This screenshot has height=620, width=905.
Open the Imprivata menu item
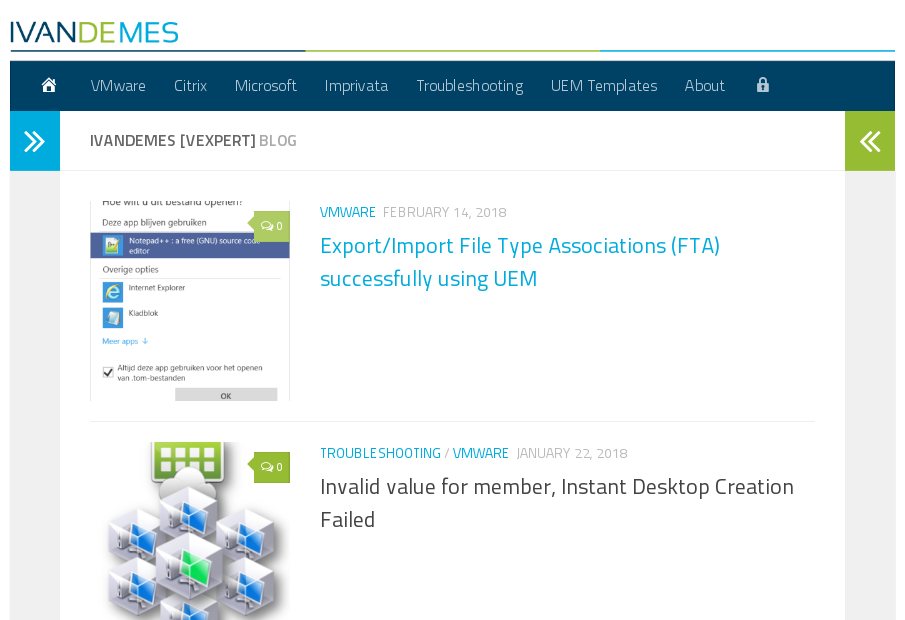356,86
